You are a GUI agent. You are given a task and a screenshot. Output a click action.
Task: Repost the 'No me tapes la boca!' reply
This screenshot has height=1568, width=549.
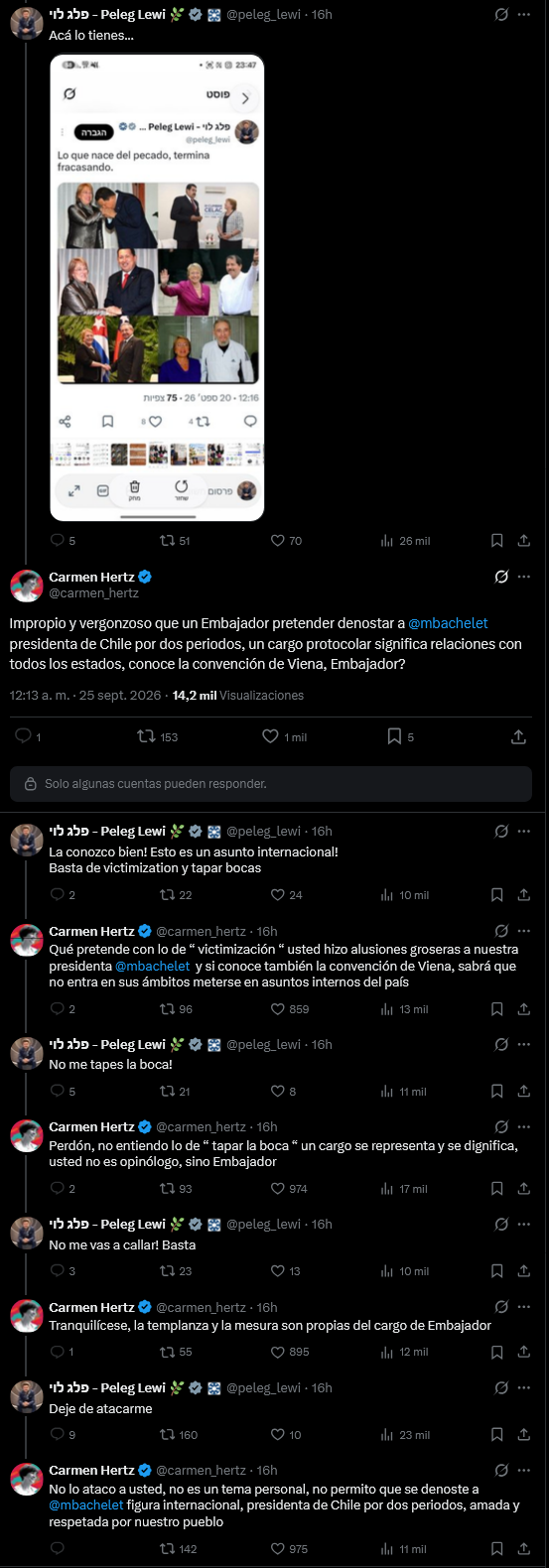click(168, 1091)
